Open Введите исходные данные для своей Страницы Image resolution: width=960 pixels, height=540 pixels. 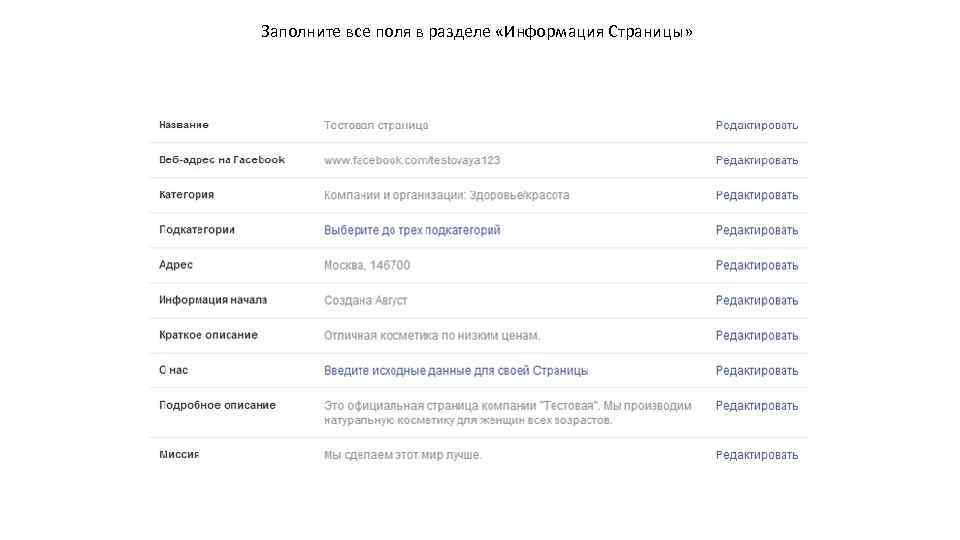(x=456, y=370)
